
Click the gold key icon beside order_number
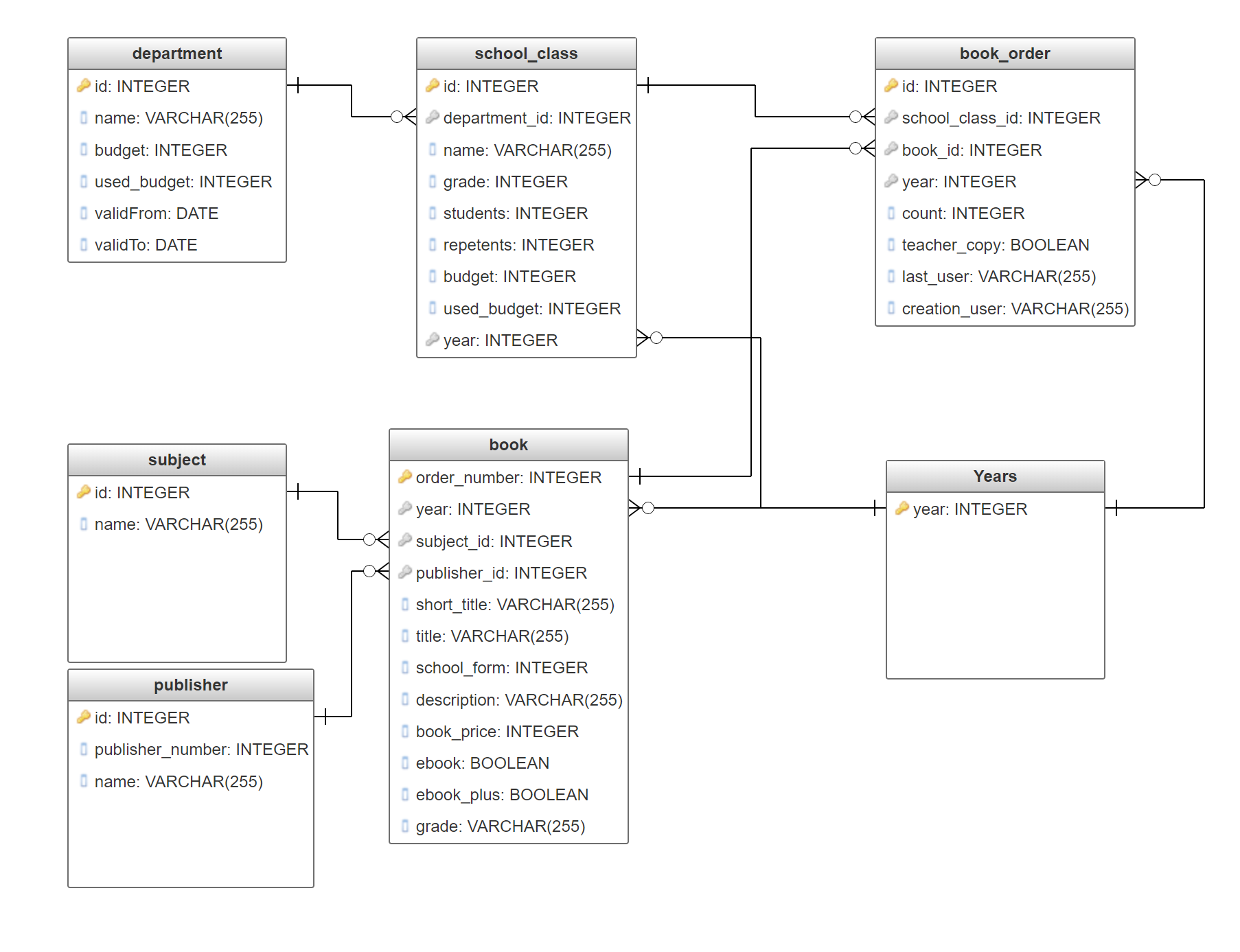point(405,477)
